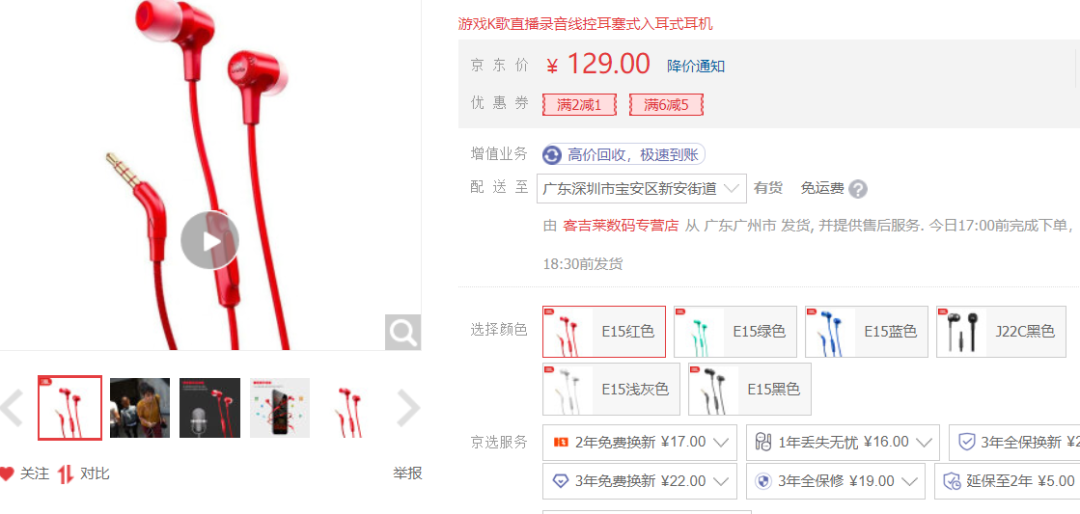
Task: Select the E15蓝色 color option
Action: (866, 331)
